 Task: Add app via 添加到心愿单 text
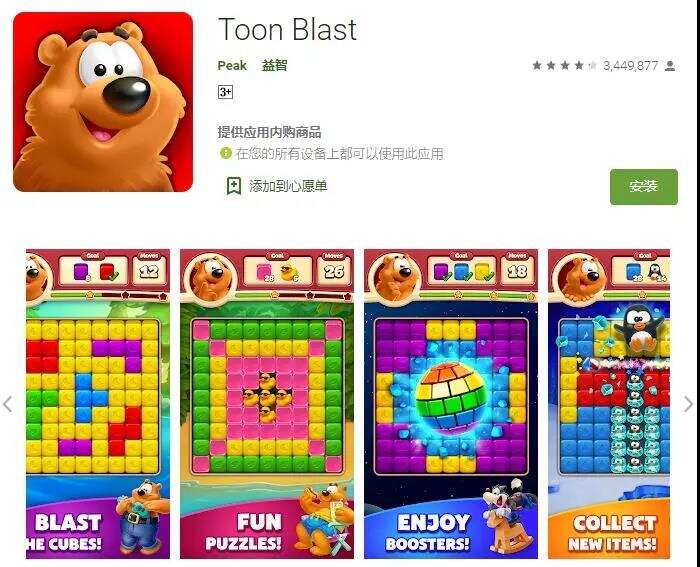(x=288, y=186)
